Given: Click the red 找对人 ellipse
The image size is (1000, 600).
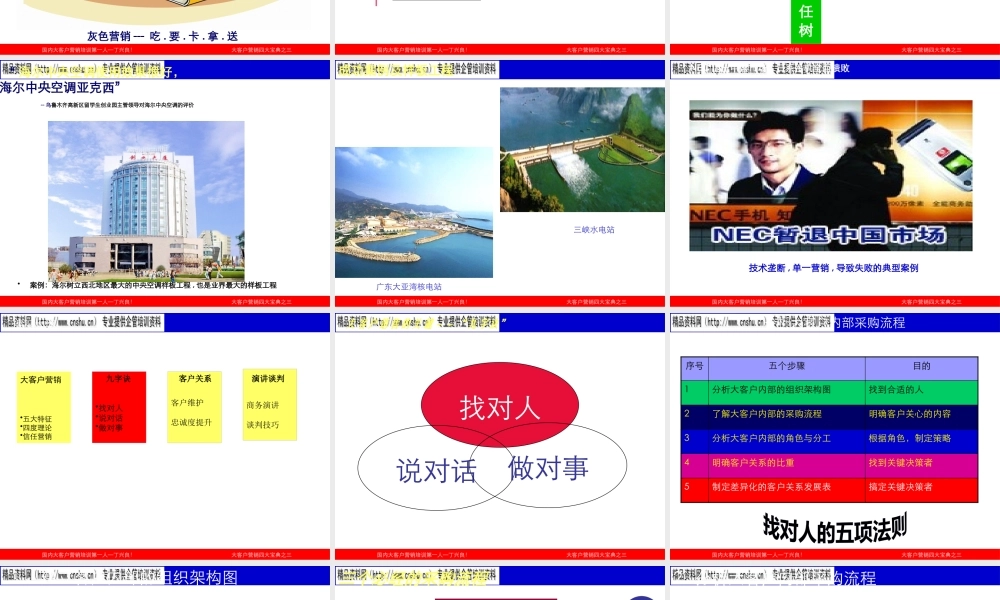Looking at the screenshot, I should coord(500,406).
